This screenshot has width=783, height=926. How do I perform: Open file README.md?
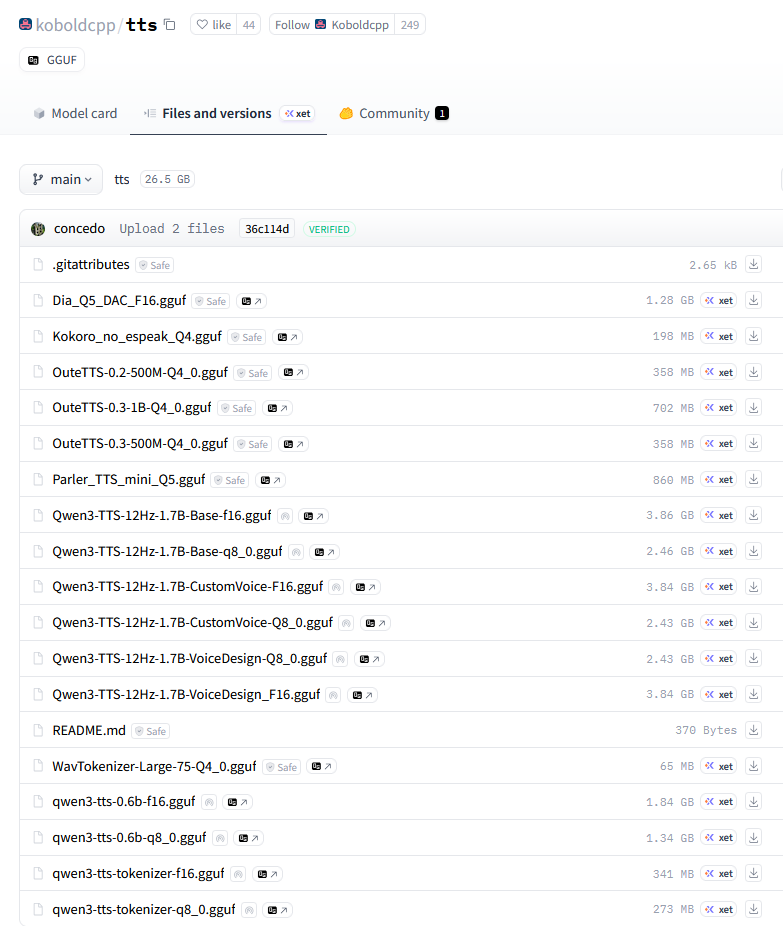click(x=89, y=731)
